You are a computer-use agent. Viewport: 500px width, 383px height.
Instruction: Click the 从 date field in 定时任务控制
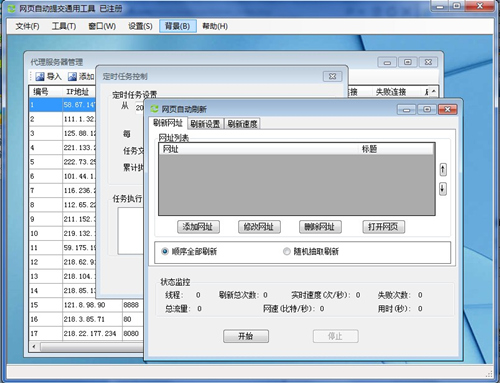pos(139,108)
